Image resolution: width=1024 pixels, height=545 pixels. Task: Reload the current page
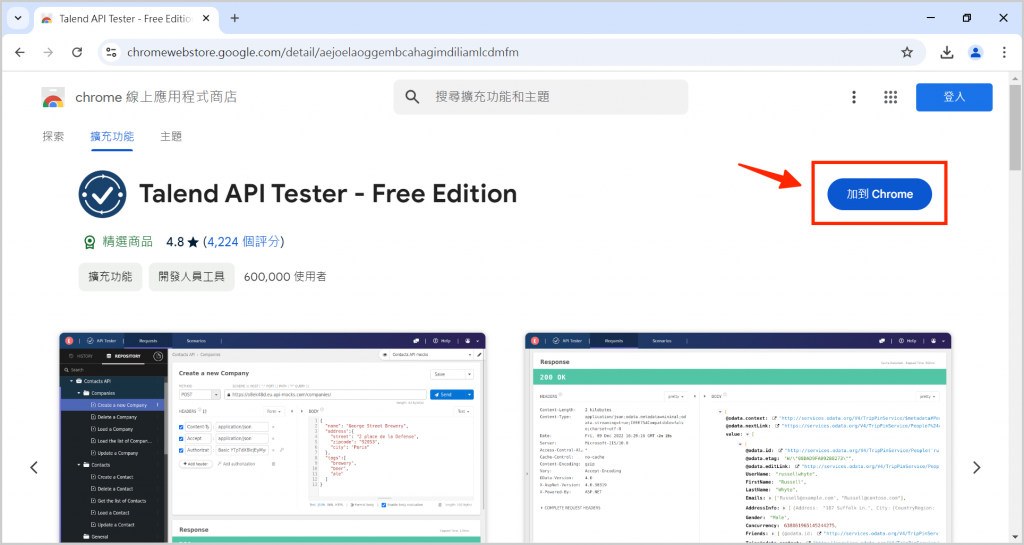pos(77,52)
